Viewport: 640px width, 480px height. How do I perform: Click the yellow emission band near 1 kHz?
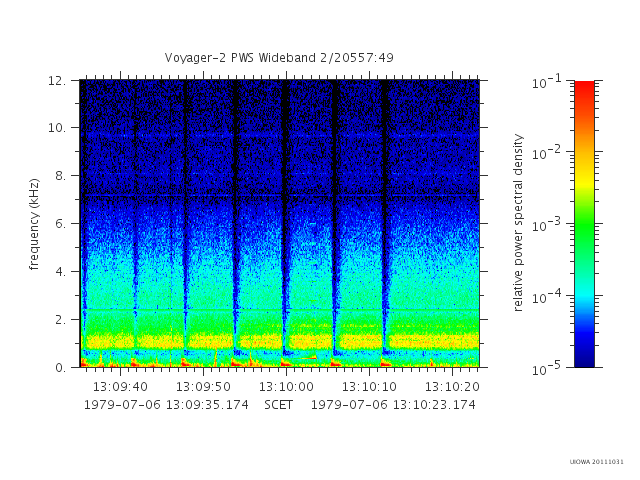[x=280, y=341]
